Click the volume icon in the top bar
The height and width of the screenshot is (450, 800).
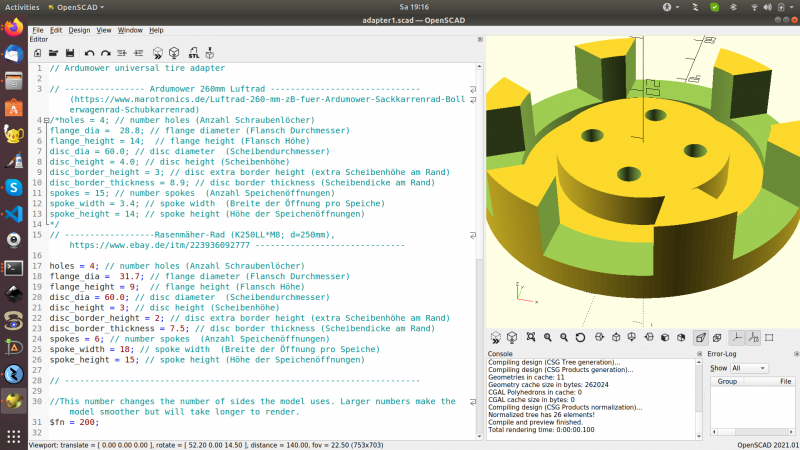(767, 7)
